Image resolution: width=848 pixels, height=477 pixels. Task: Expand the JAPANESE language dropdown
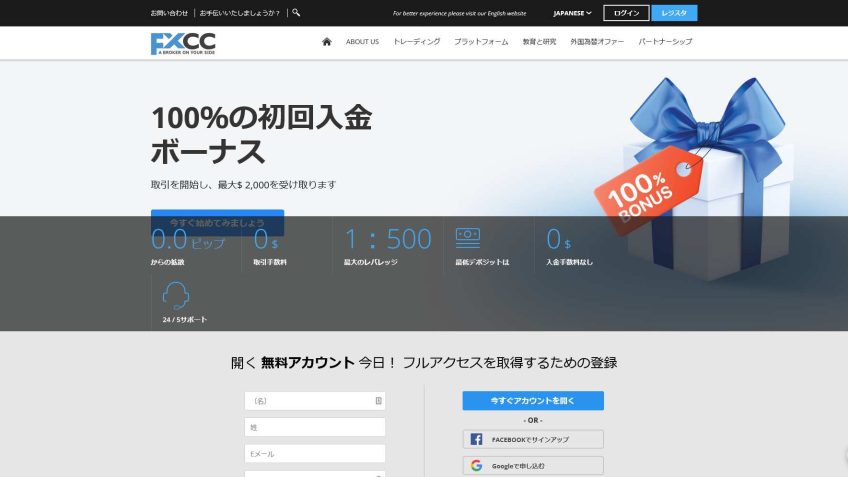click(x=572, y=13)
